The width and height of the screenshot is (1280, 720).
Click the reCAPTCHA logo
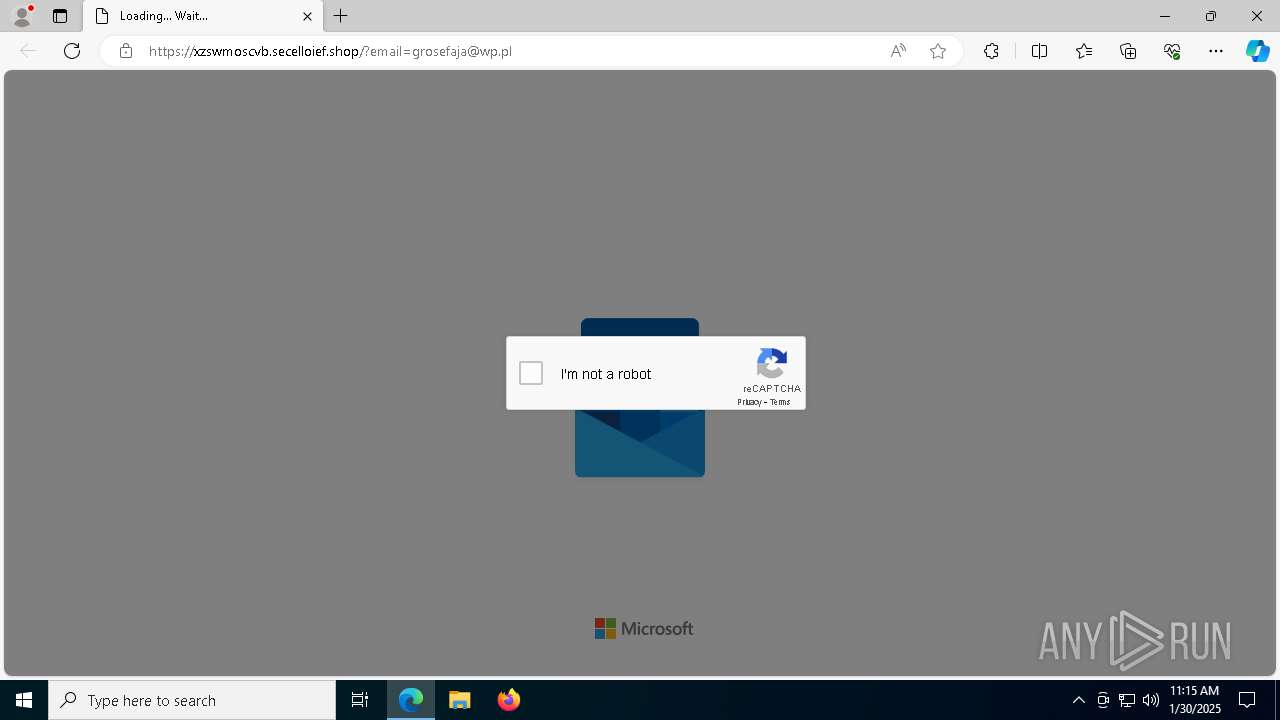point(772,364)
